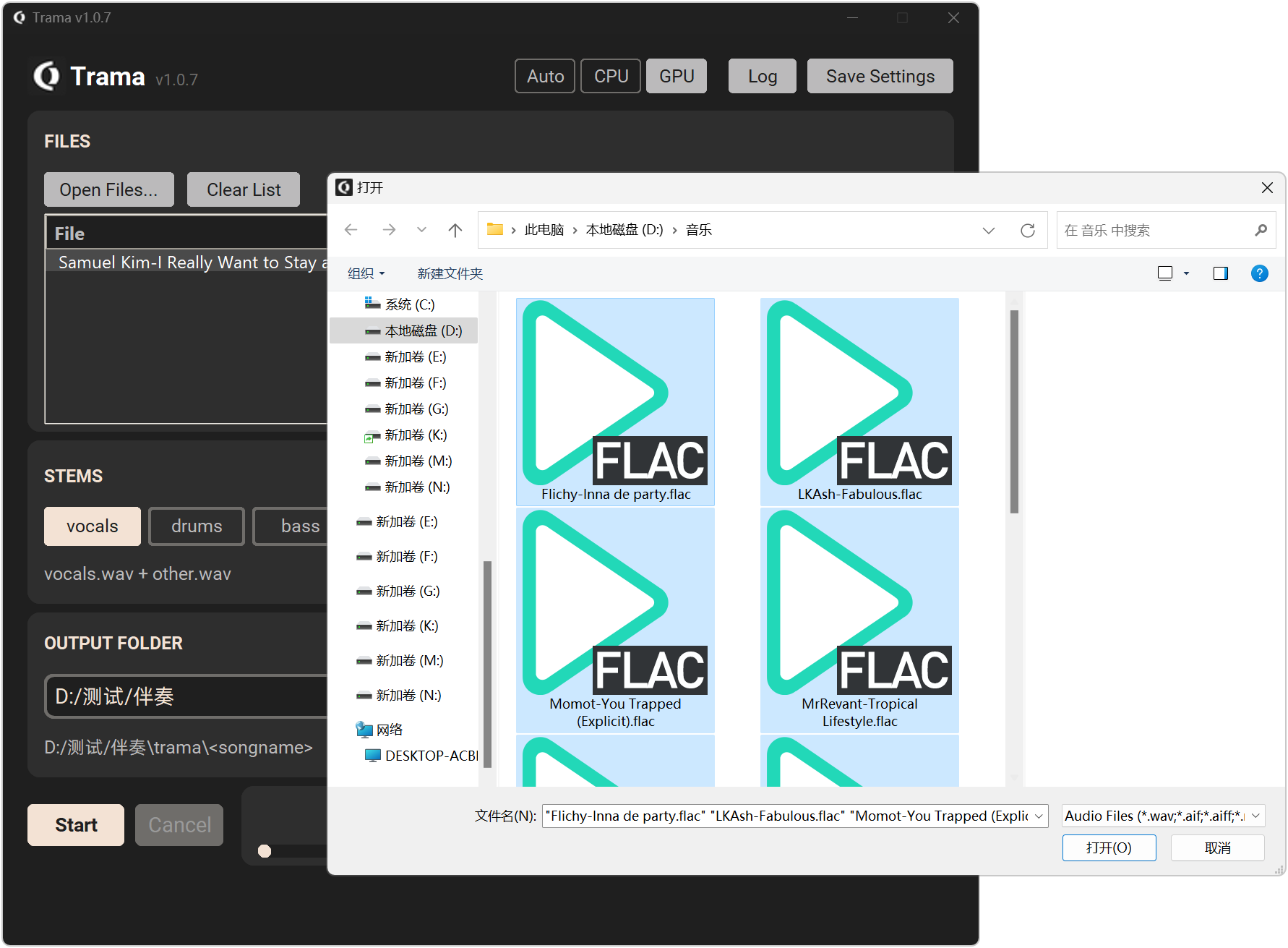Viewport: 1288px width, 948px height.
Task: Open the Audio Files type filter dropdown
Action: [x=1163, y=816]
